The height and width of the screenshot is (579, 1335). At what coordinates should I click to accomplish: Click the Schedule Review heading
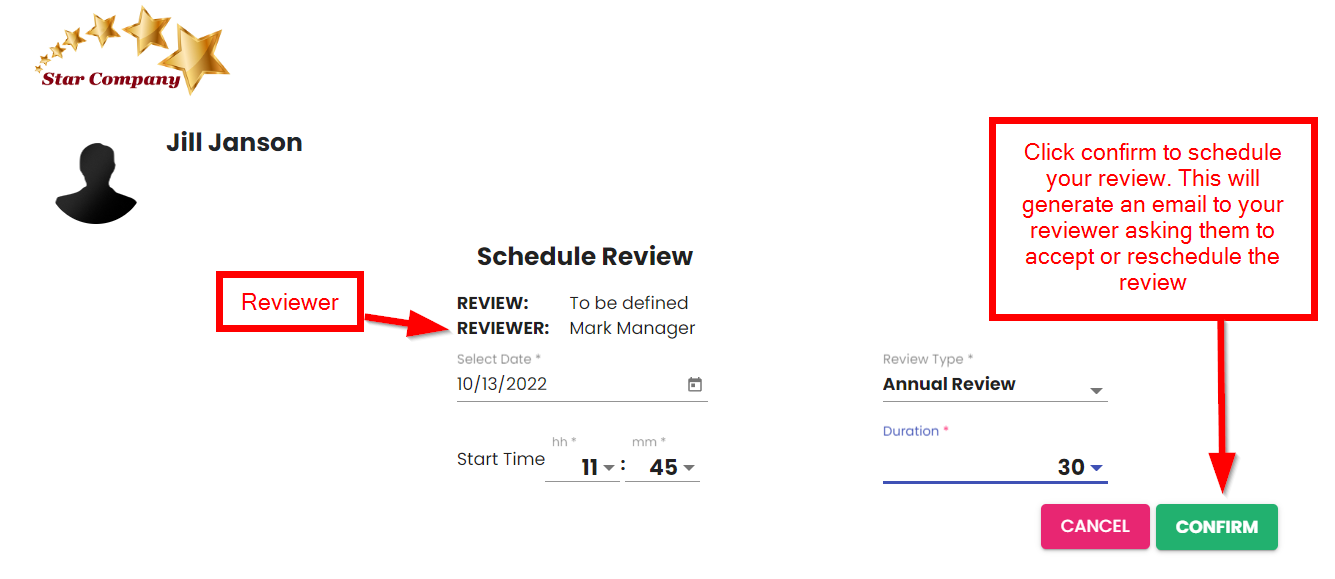click(x=585, y=257)
